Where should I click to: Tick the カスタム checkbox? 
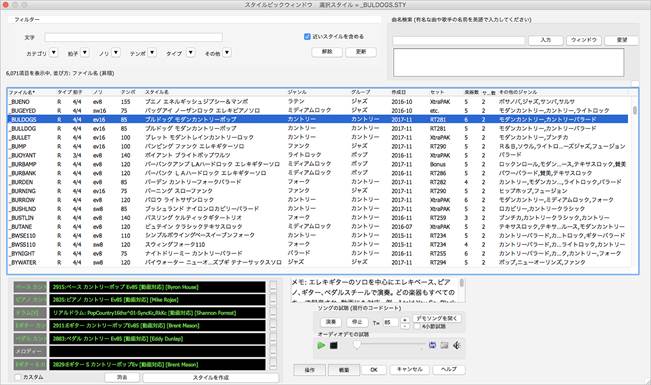(17, 377)
